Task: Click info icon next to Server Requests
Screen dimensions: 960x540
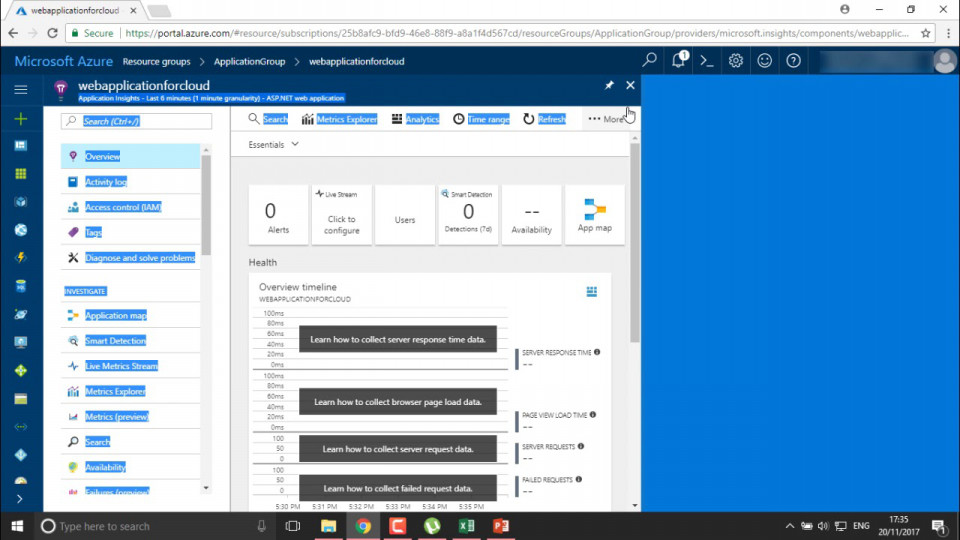Action: coord(581,446)
